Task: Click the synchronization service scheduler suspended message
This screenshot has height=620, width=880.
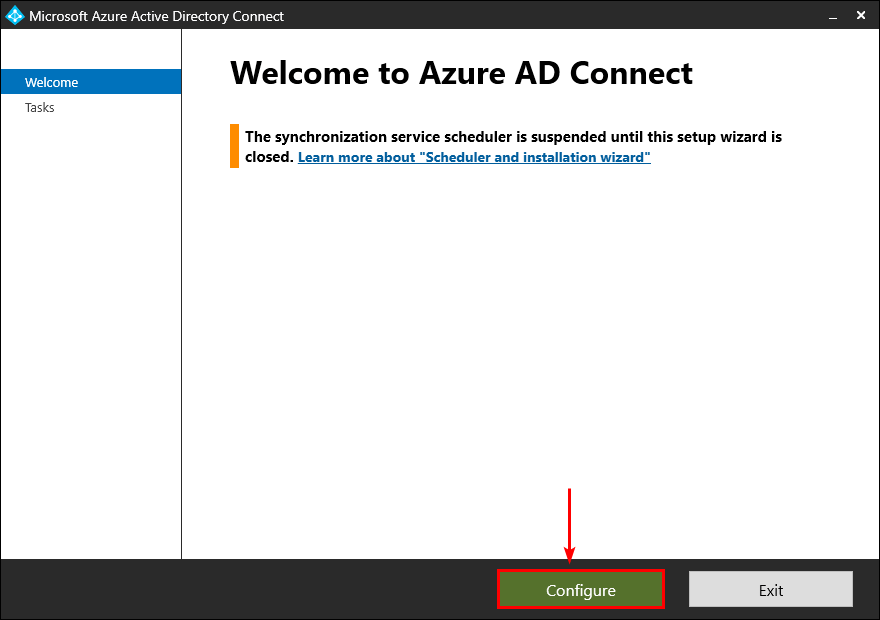Action: (514, 146)
